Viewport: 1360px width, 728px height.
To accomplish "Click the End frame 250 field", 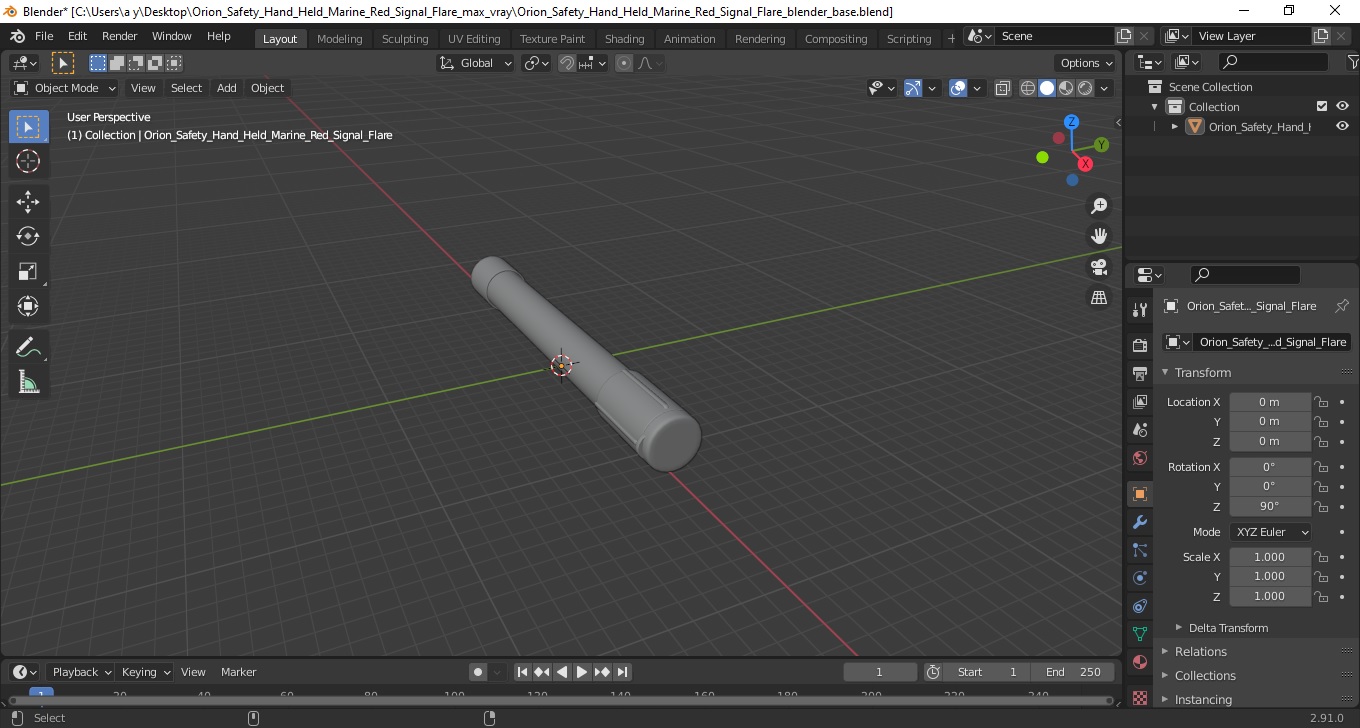I will pyautogui.click(x=1073, y=672).
